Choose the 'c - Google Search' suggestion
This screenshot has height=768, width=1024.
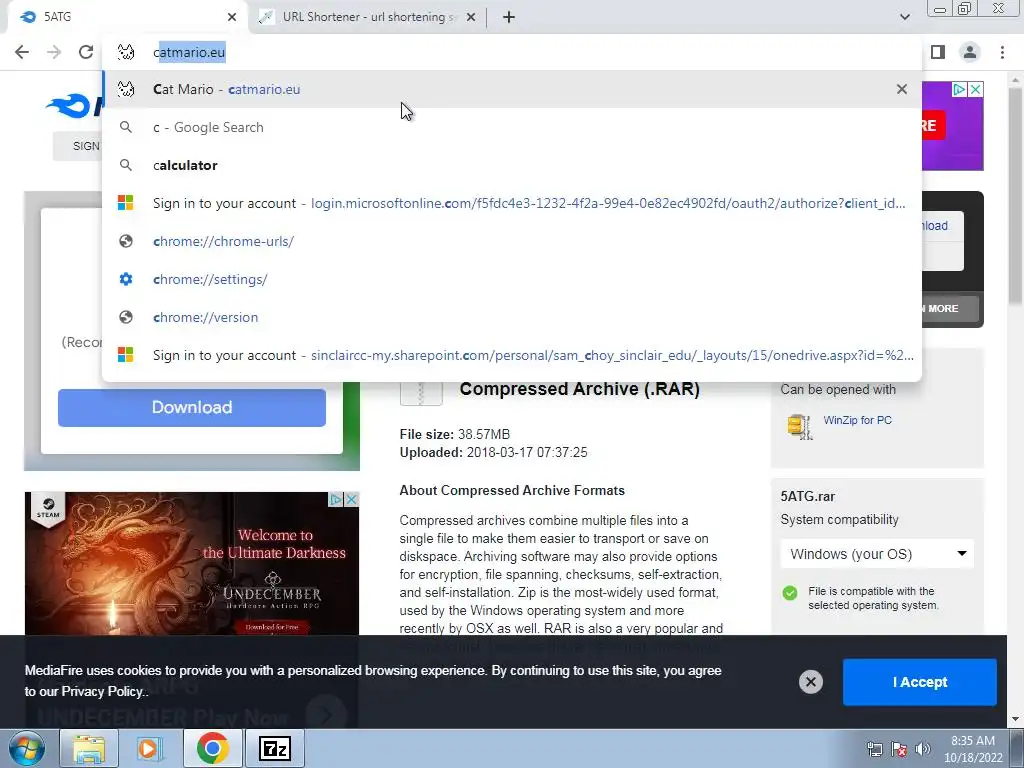[512, 127]
